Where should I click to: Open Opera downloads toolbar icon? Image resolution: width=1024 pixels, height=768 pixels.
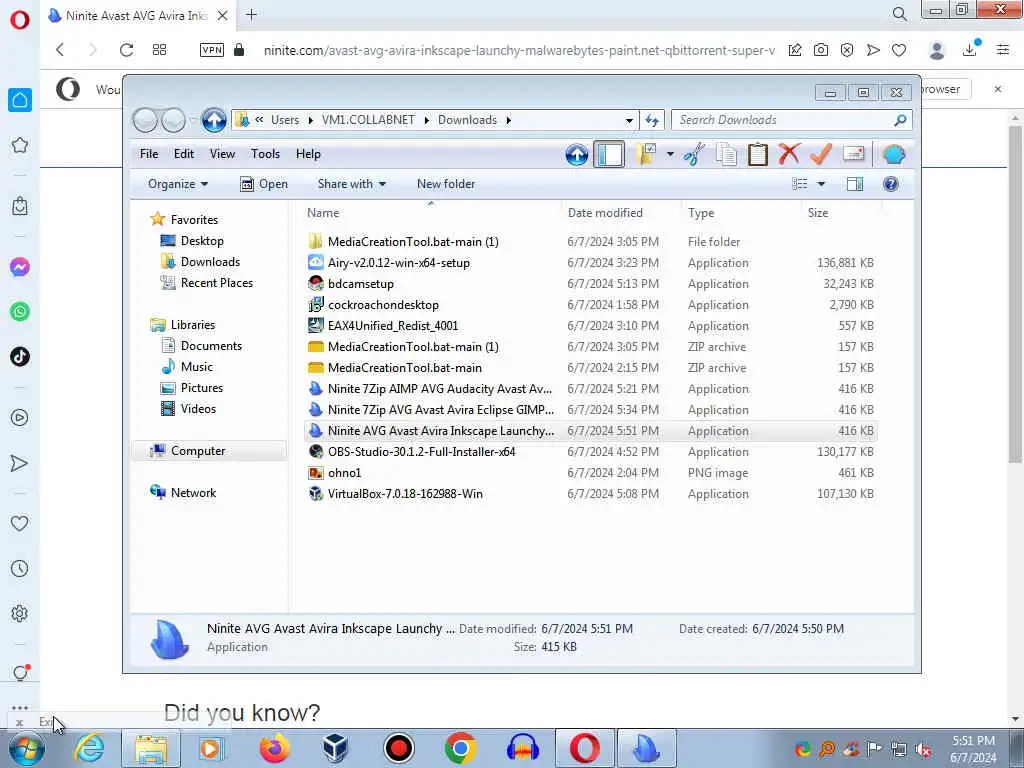pyautogui.click(x=971, y=50)
